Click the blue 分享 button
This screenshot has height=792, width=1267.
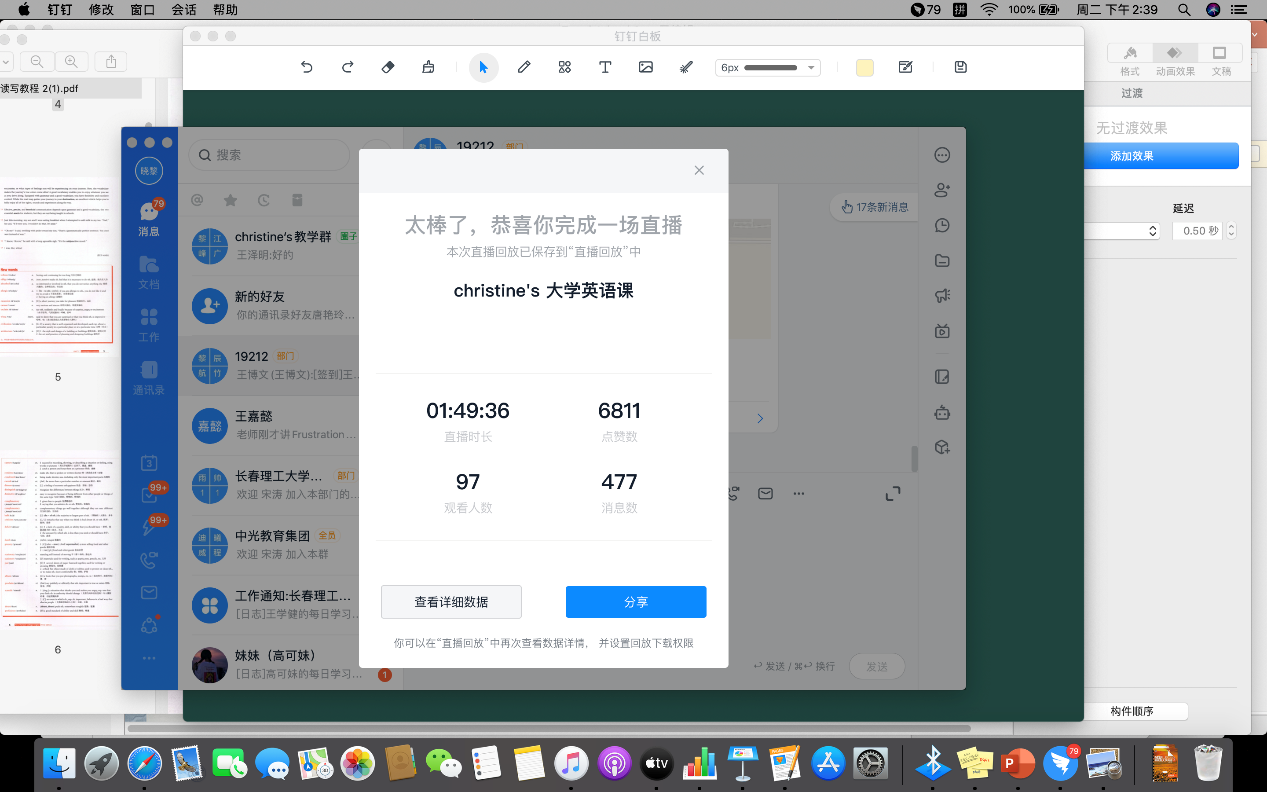(636, 602)
